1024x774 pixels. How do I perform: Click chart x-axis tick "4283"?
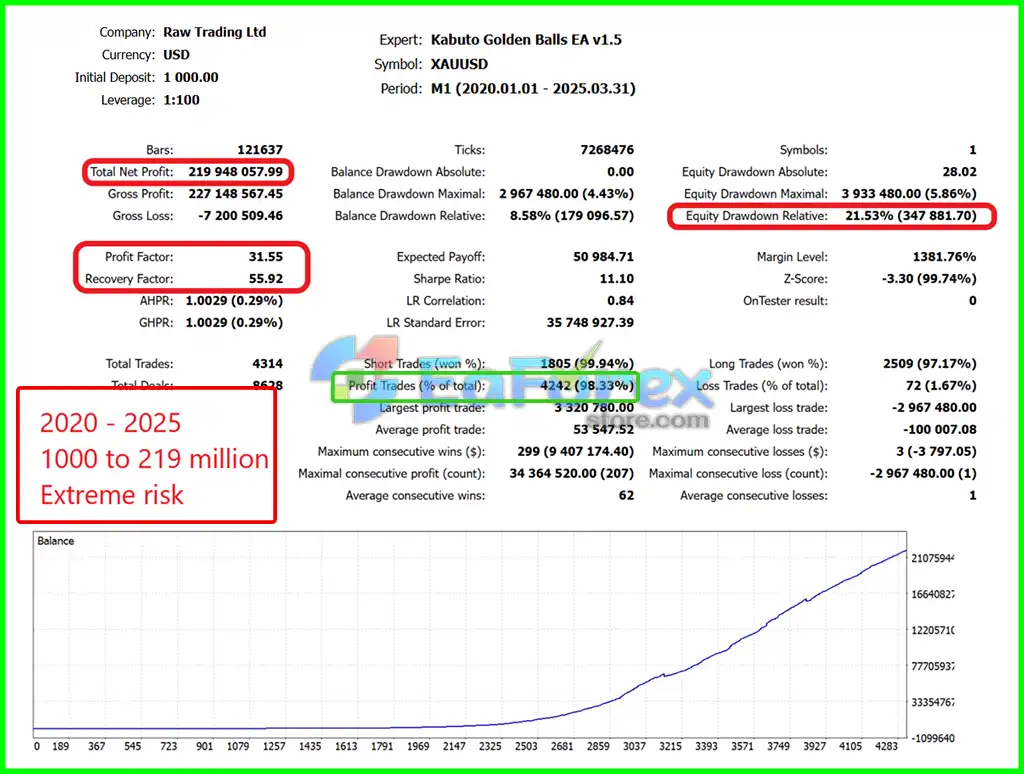pyautogui.click(x=886, y=746)
